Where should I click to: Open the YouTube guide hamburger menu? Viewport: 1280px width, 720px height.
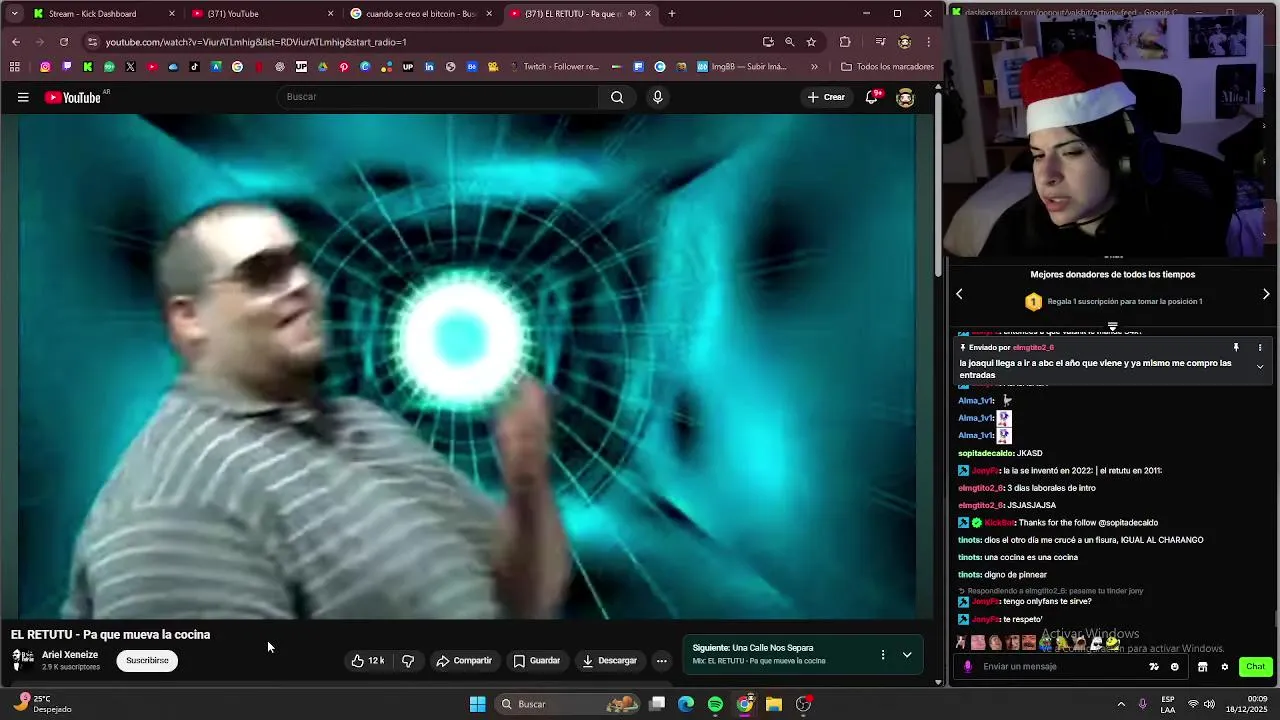[23, 97]
